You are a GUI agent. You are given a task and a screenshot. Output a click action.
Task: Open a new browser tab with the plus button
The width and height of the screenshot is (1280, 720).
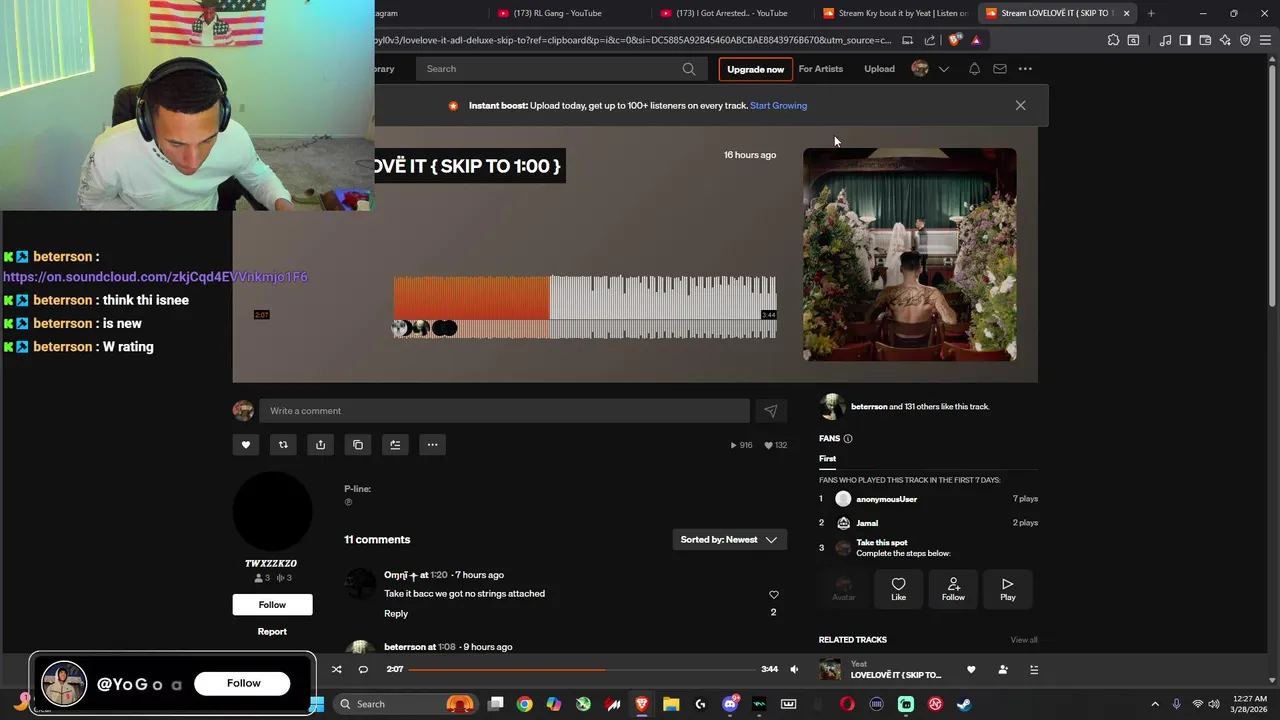click(1151, 13)
